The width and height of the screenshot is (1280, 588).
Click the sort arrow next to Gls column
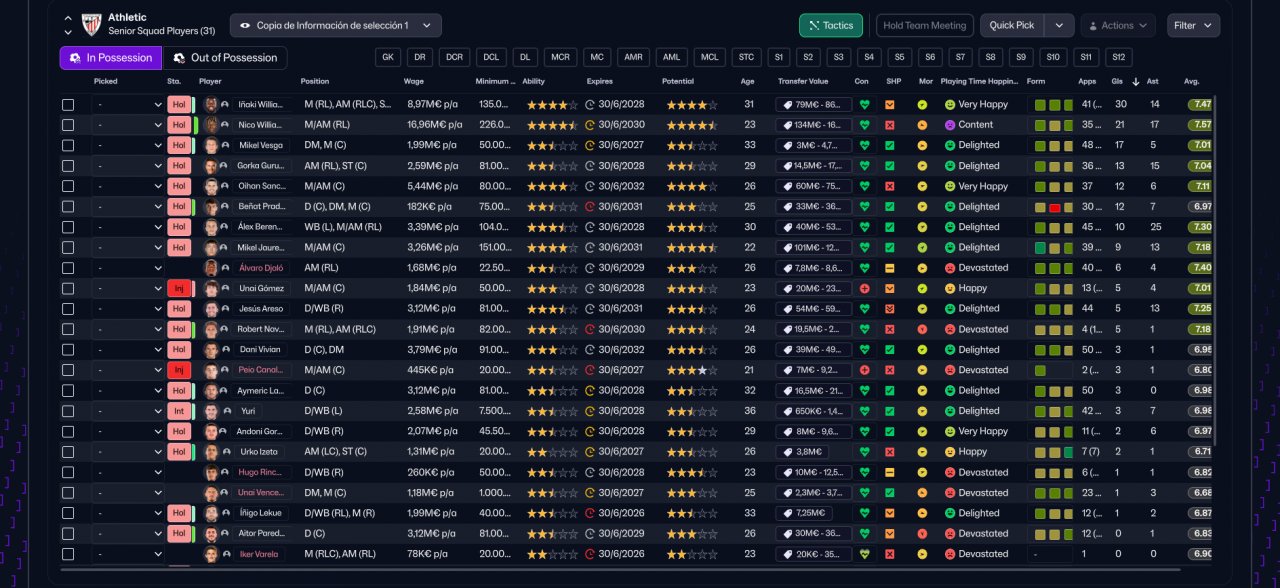pos(1135,81)
